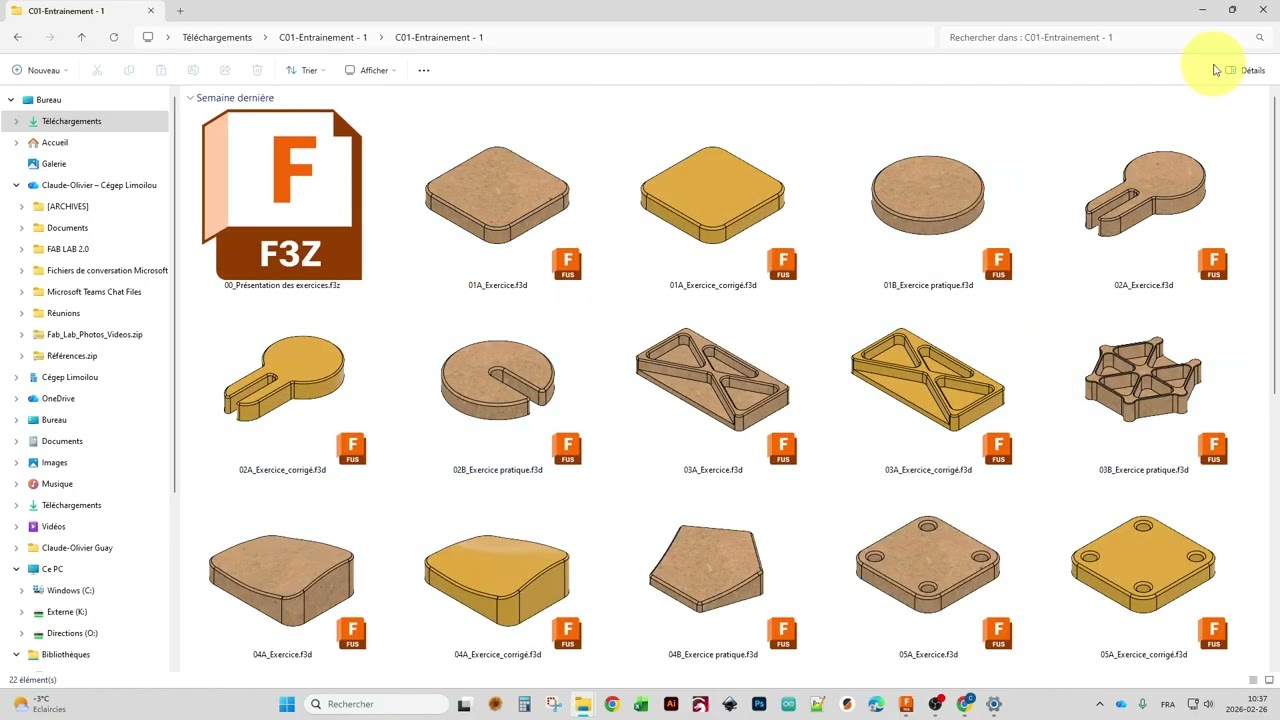Collapse the Ce PC tree node
Viewport: 1280px width, 720px height.
coord(16,569)
